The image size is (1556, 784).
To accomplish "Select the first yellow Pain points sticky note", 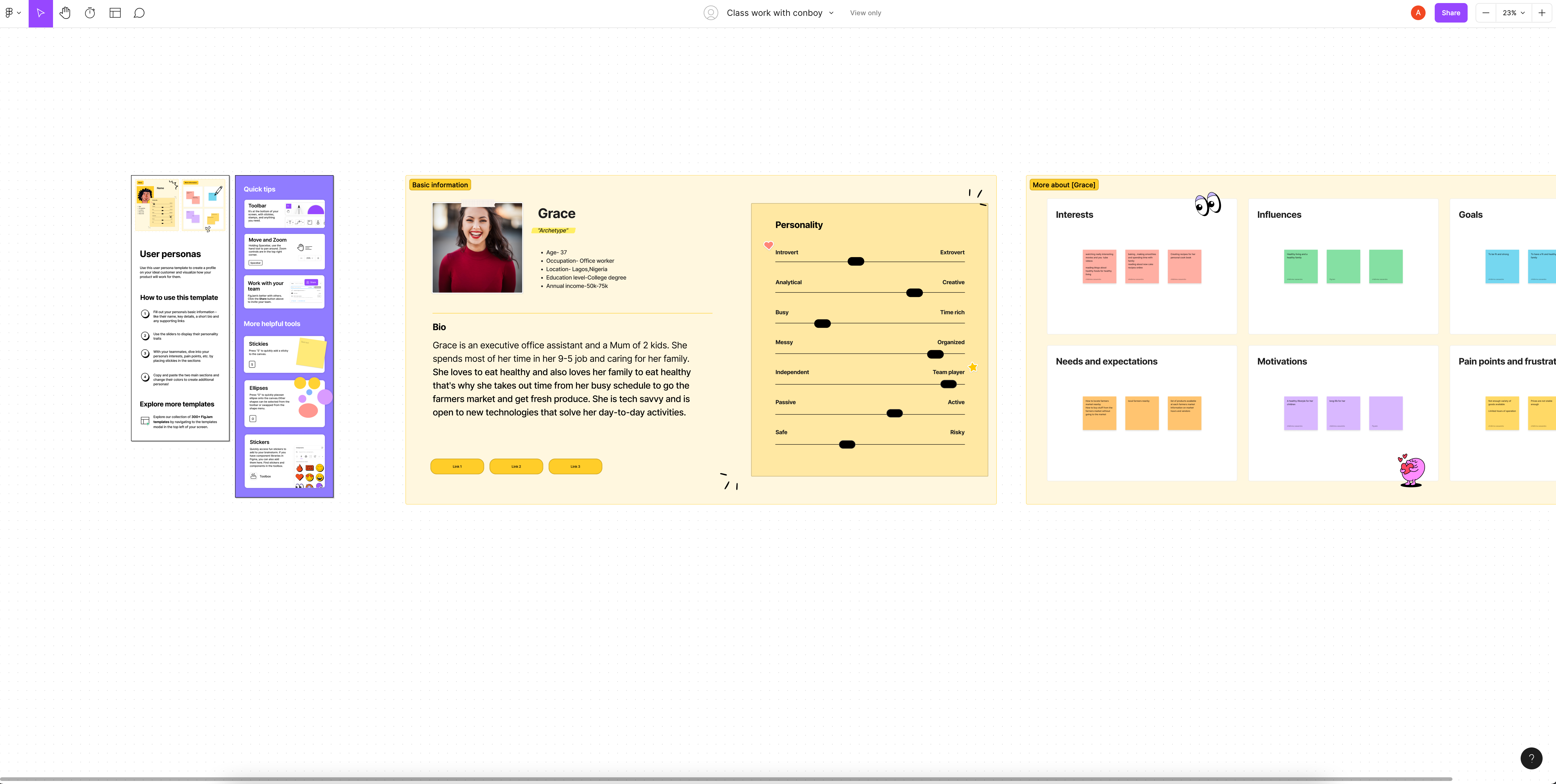I will click(1502, 413).
